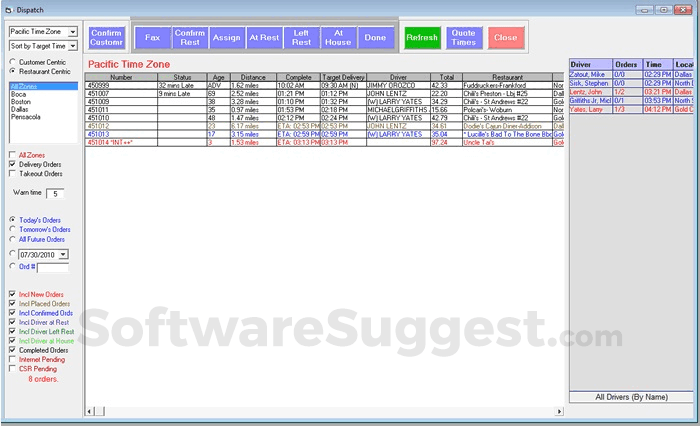The height and width of the screenshot is (426, 700).
Task: Toggle CSR Pending checkbox
Action: [12, 369]
